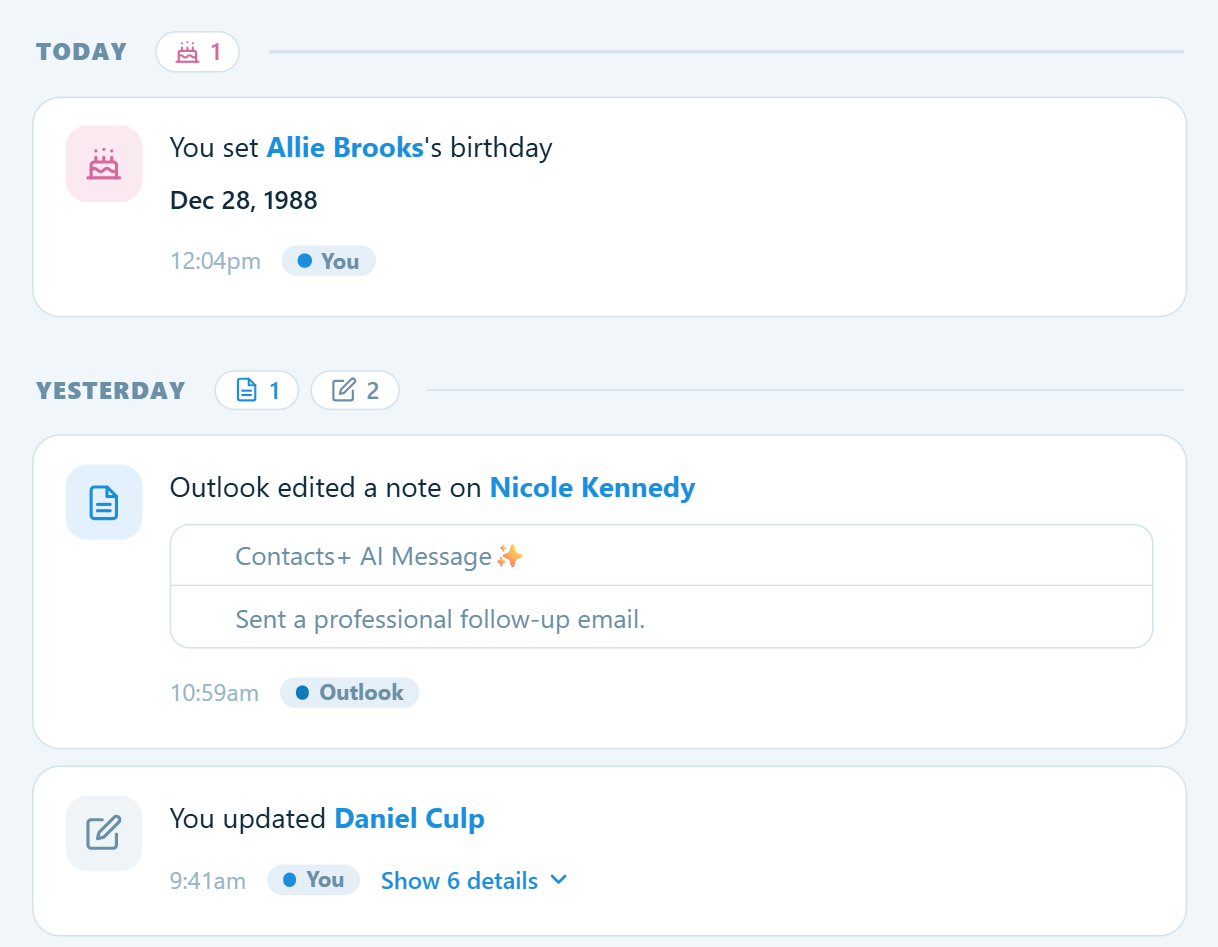
Task: Select note text about follow-up email
Action: 440,619
